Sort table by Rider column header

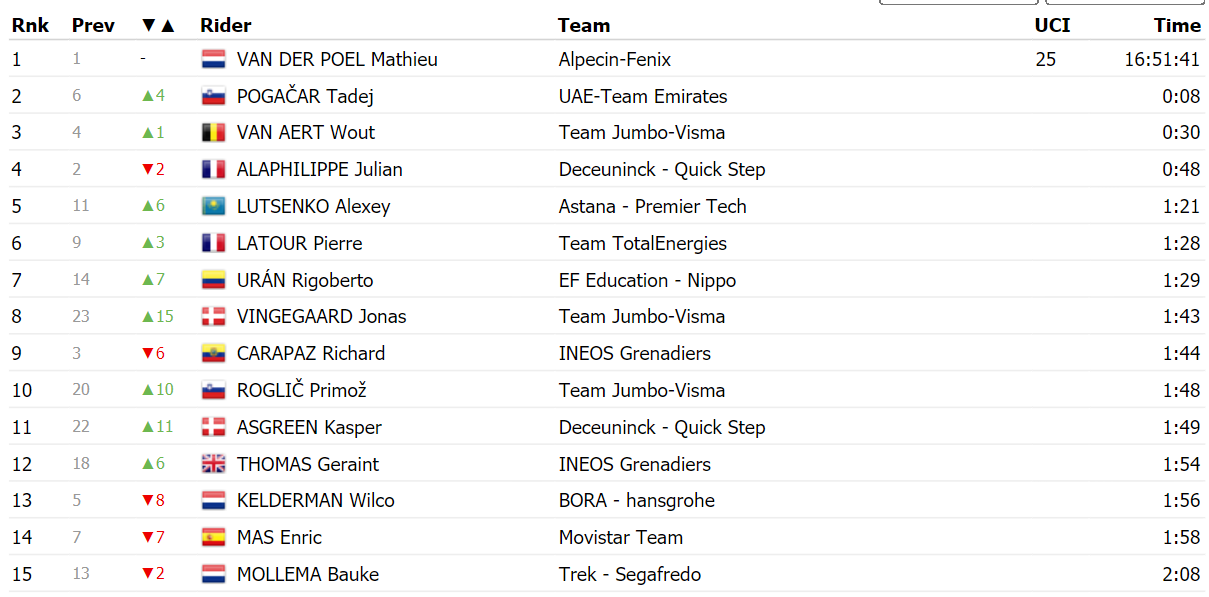pos(226,25)
